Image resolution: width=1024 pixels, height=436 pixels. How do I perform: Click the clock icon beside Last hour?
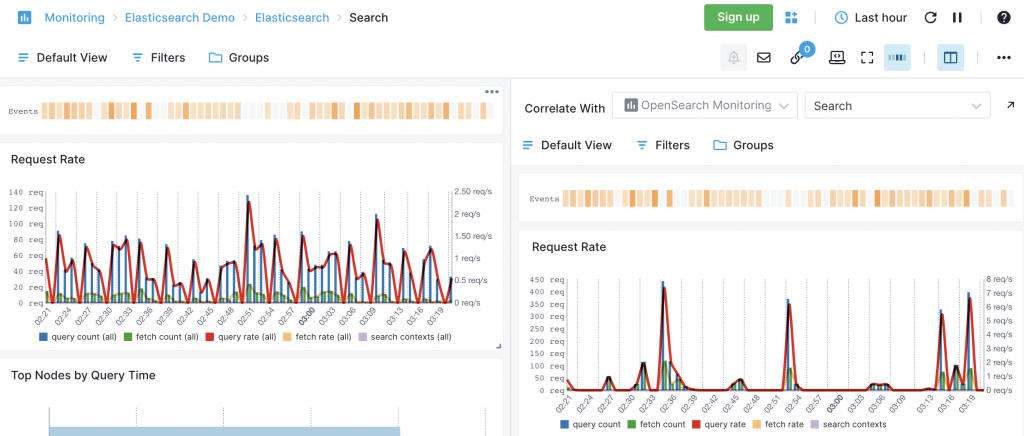[842, 18]
